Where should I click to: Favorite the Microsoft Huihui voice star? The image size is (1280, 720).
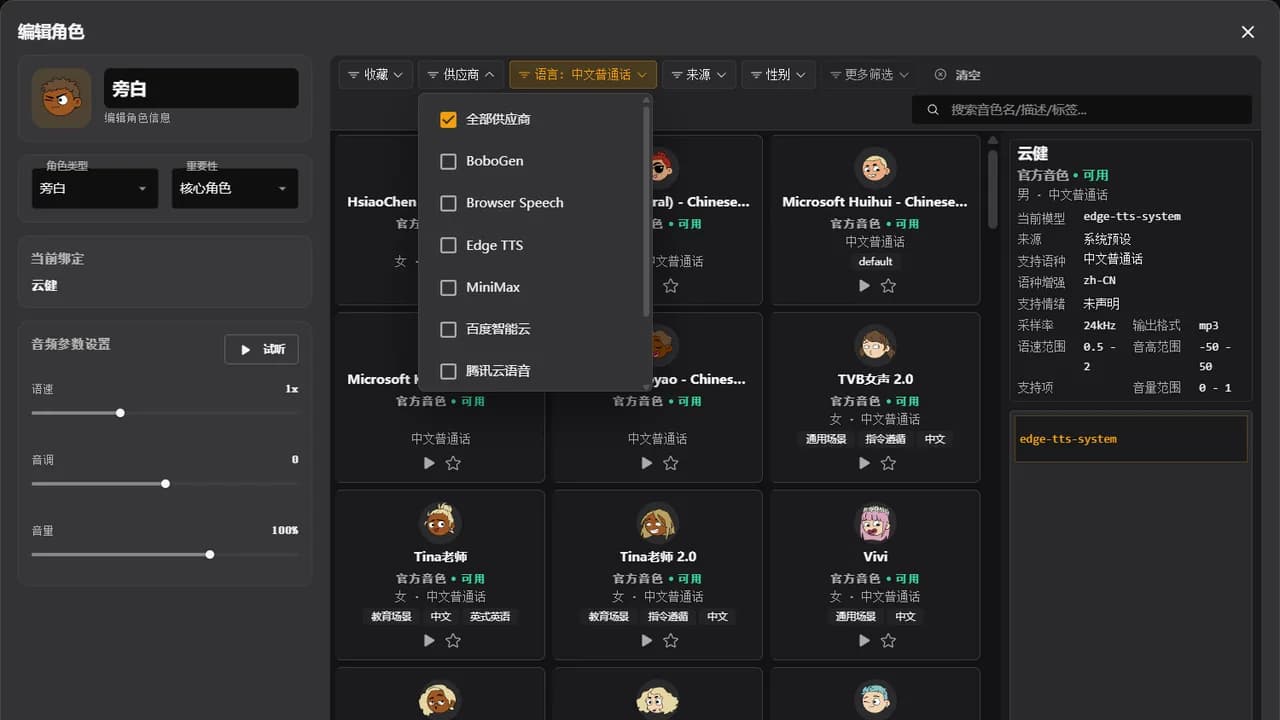point(888,286)
